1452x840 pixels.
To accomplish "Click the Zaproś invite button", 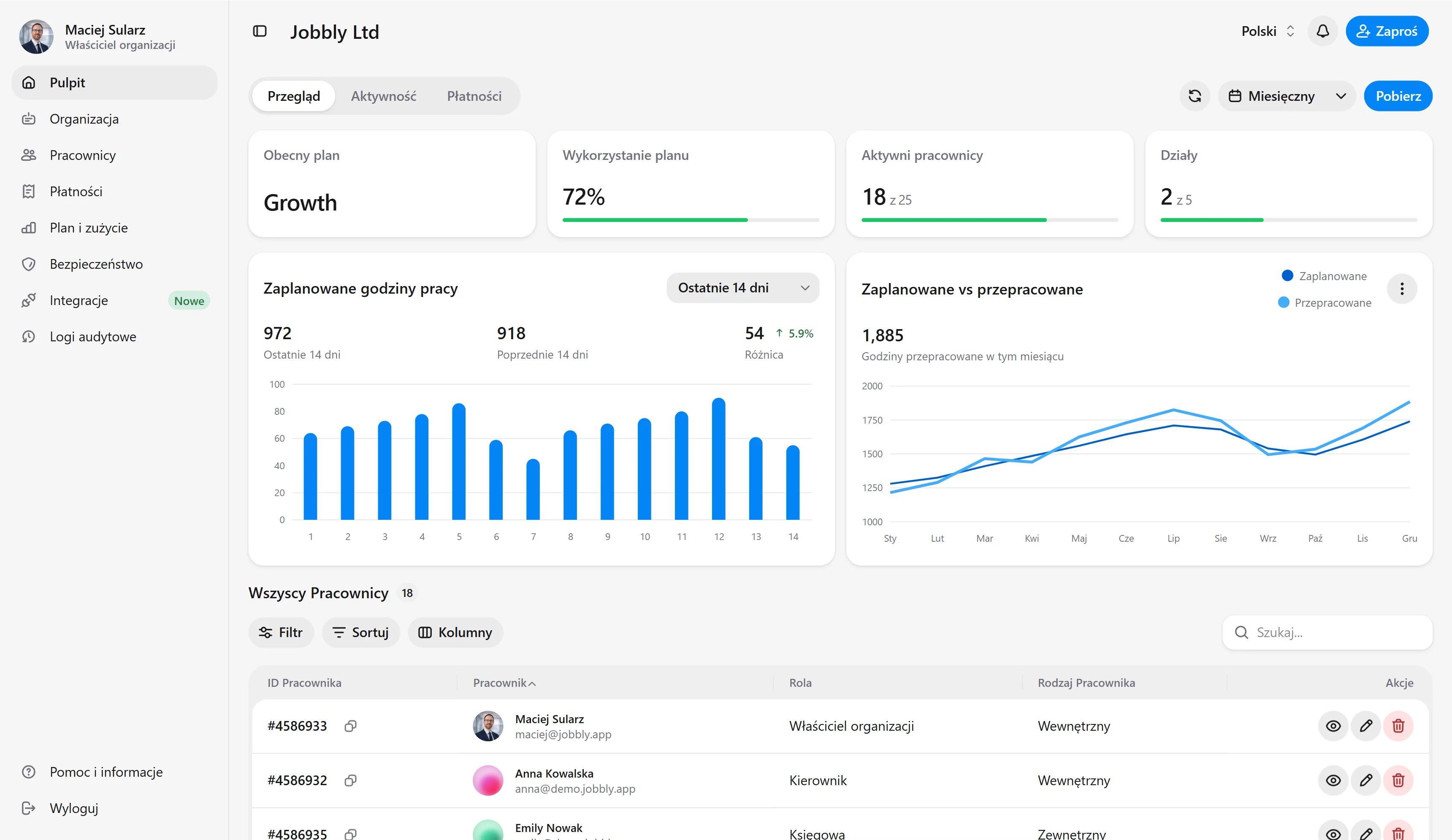I will coord(1387,31).
